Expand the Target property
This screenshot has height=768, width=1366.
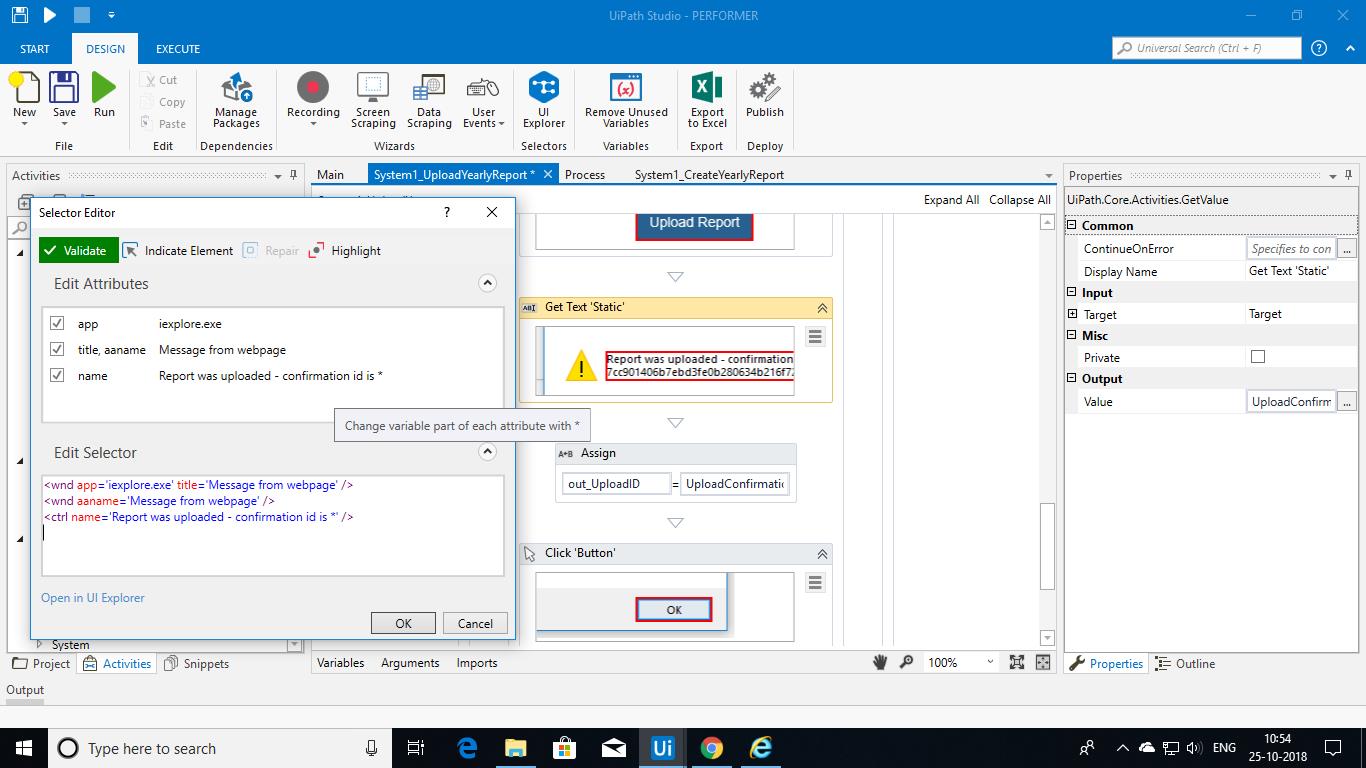(x=1073, y=314)
